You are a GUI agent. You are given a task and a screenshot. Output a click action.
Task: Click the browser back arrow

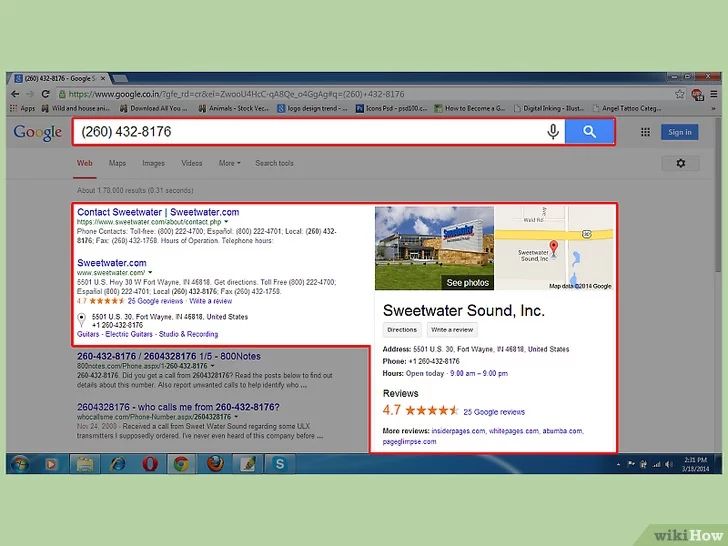coord(15,94)
